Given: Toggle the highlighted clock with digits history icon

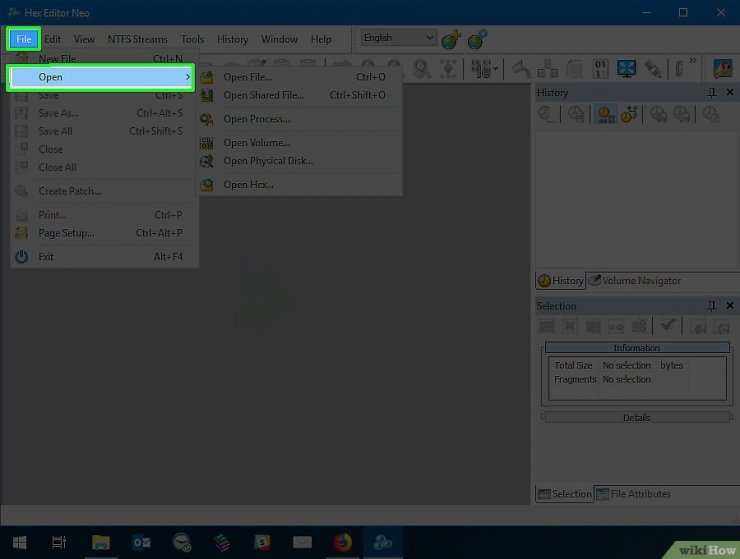Looking at the screenshot, I should pyautogui.click(x=606, y=114).
